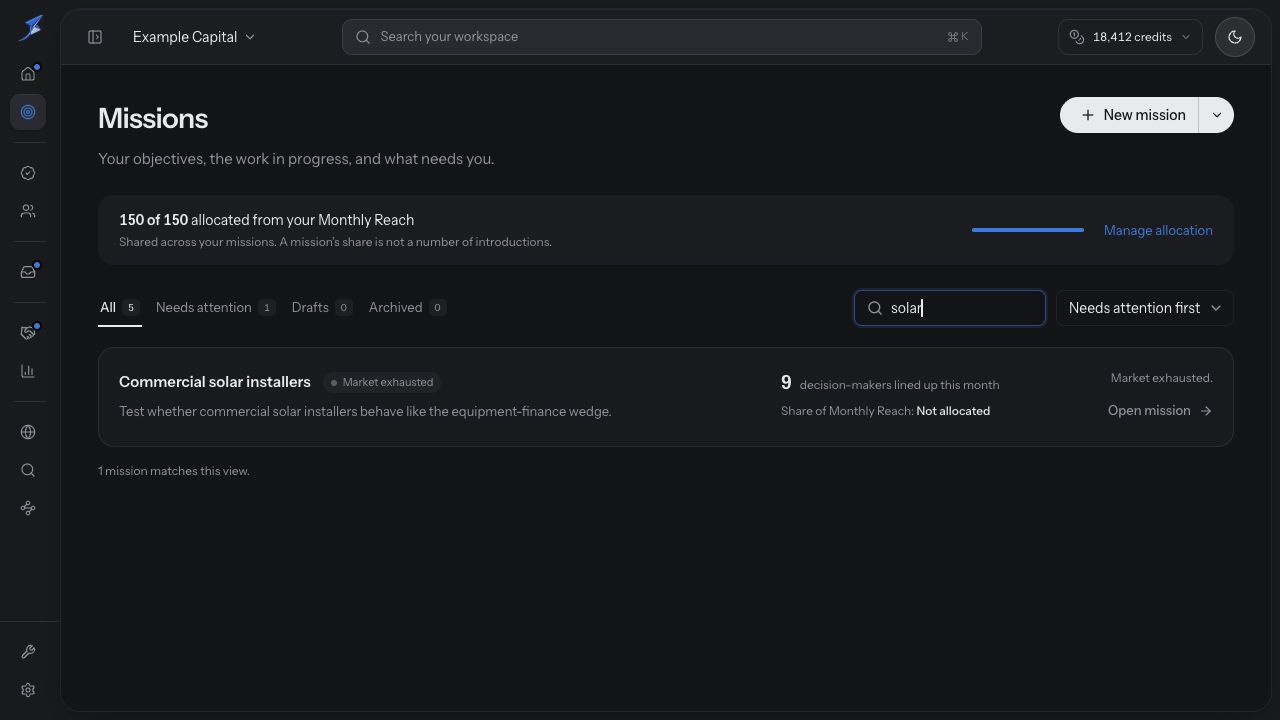1280x720 pixels.
Task: Open the bar chart icon in sidebar
Action: pos(28,371)
